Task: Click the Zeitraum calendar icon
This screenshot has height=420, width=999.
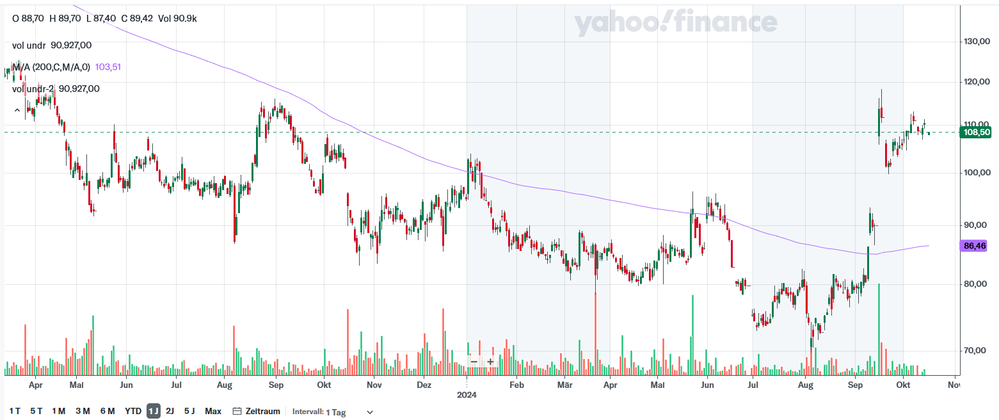Action: 236,411
